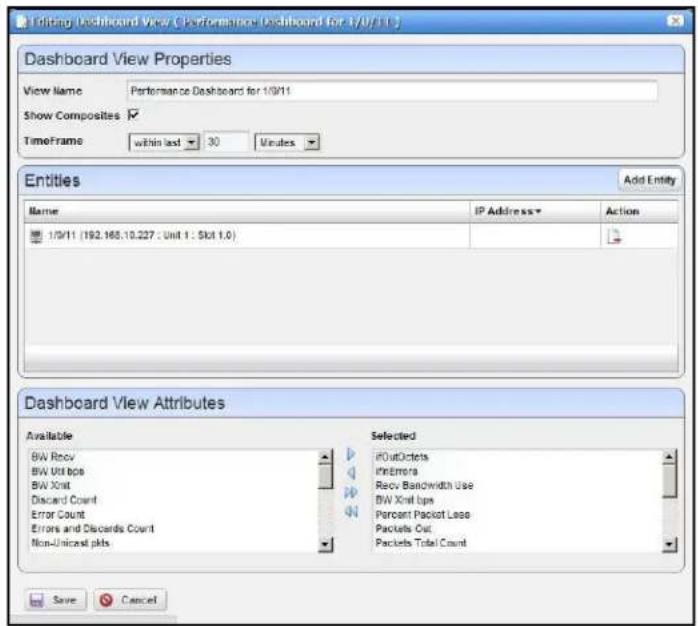
Task: Select 'Percent Packet Loss' in Selected list
Action: 422,514
